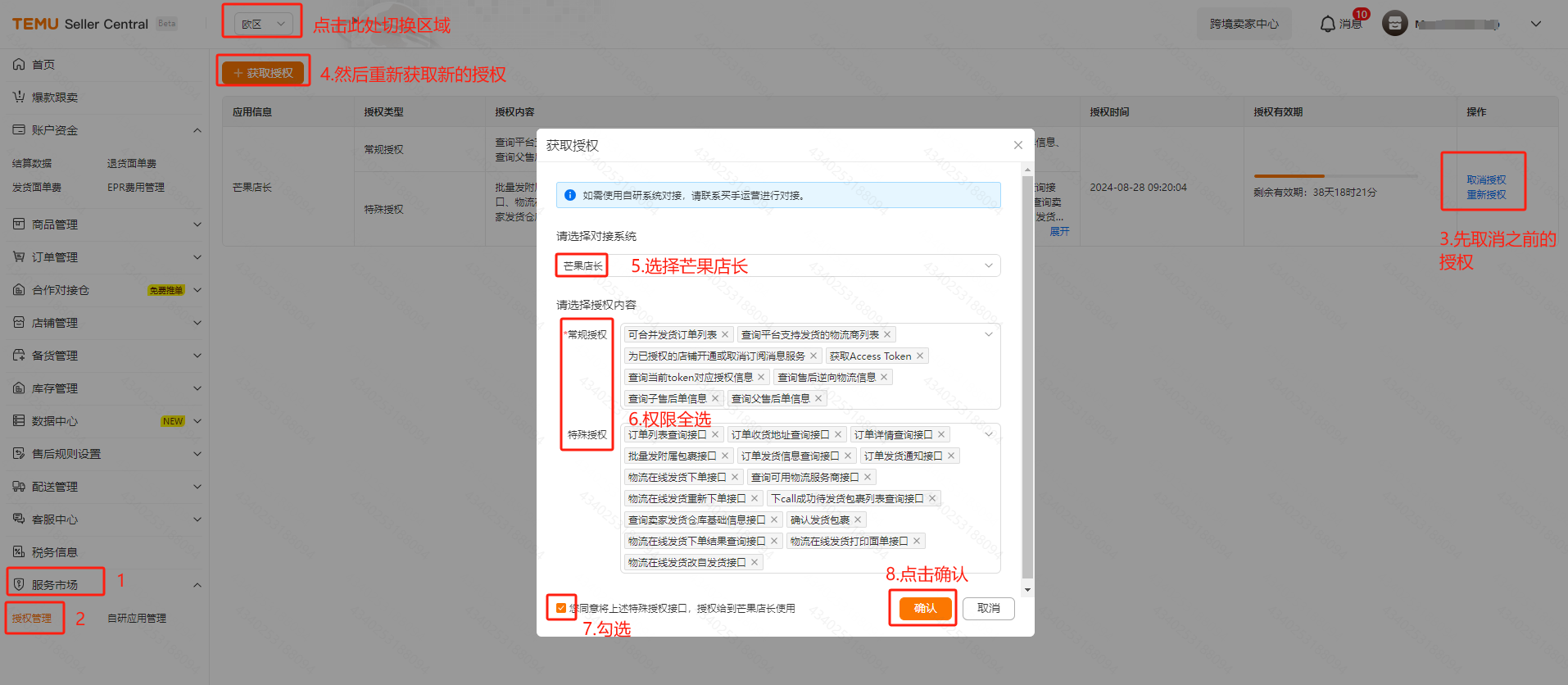Click the 服务市场 shield icon

19,585
